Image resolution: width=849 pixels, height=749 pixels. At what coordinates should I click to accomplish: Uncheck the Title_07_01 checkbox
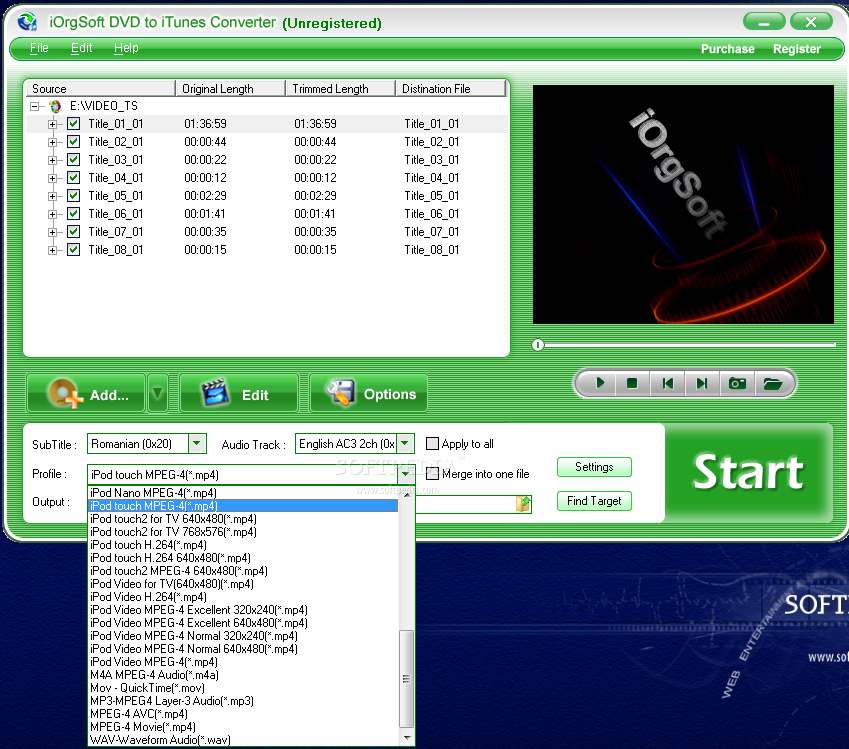(x=74, y=232)
